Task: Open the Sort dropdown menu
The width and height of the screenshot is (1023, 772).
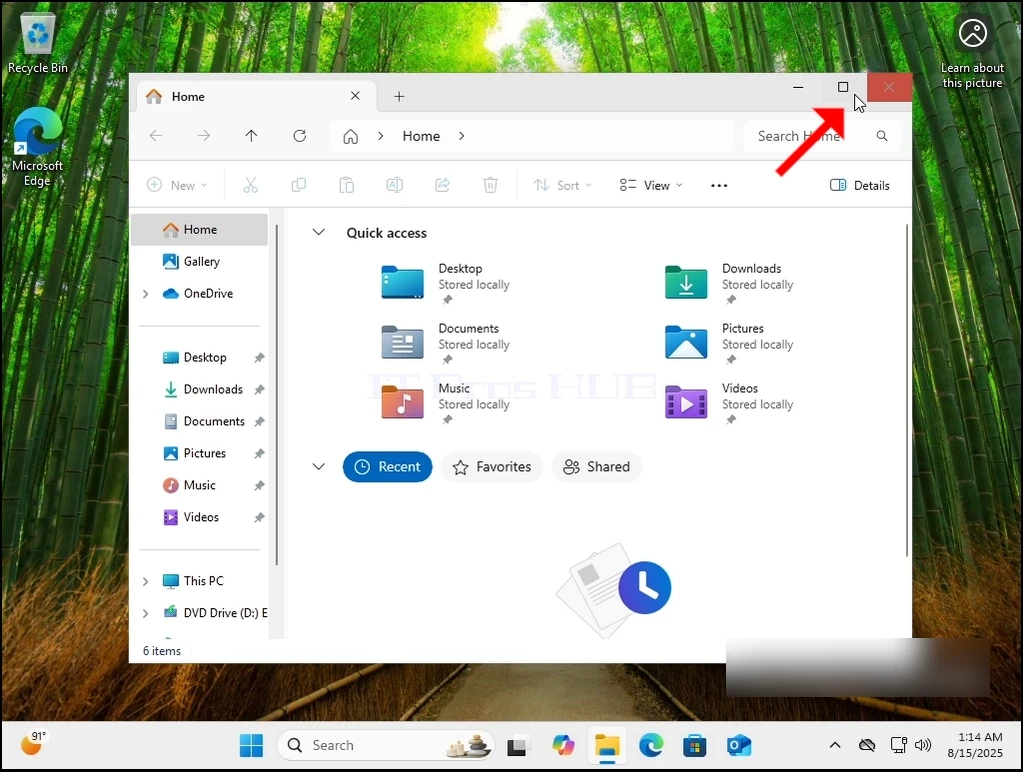Action: click(x=562, y=185)
